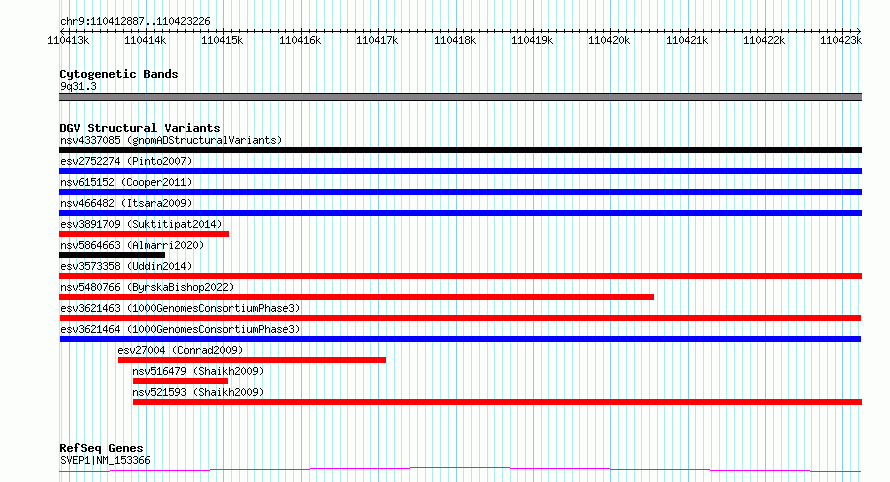890x482 pixels.
Task: Click the magenta SVEP1 gene line
Action: coord(460,470)
